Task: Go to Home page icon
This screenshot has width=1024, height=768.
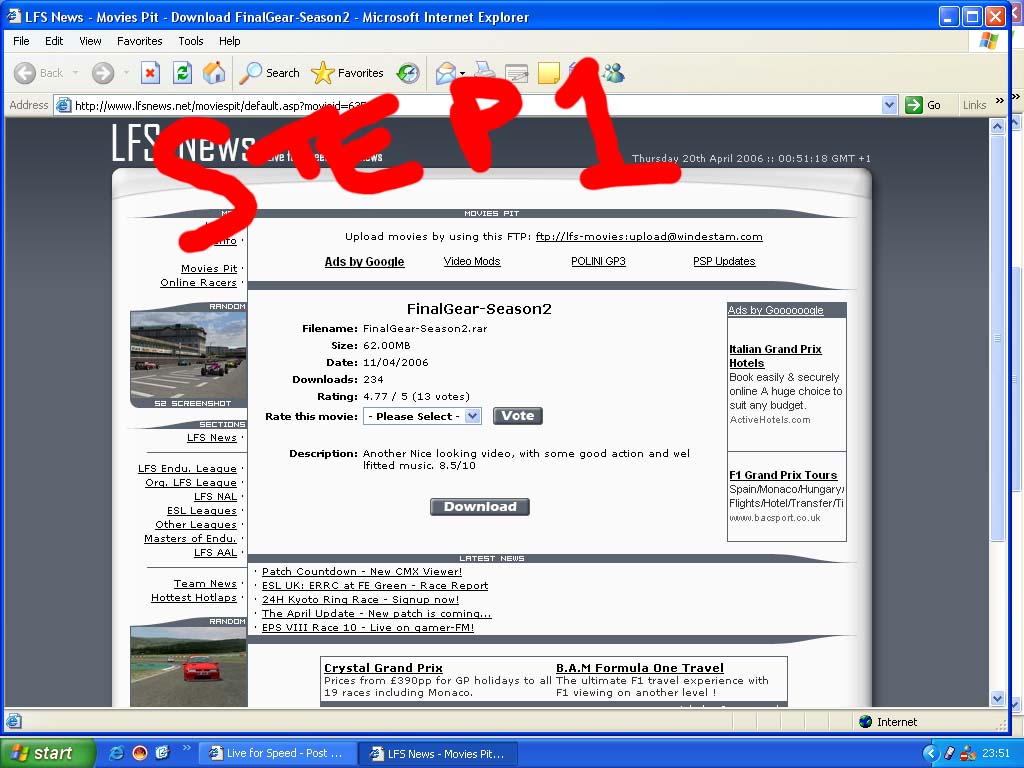Action: coord(214,73)
